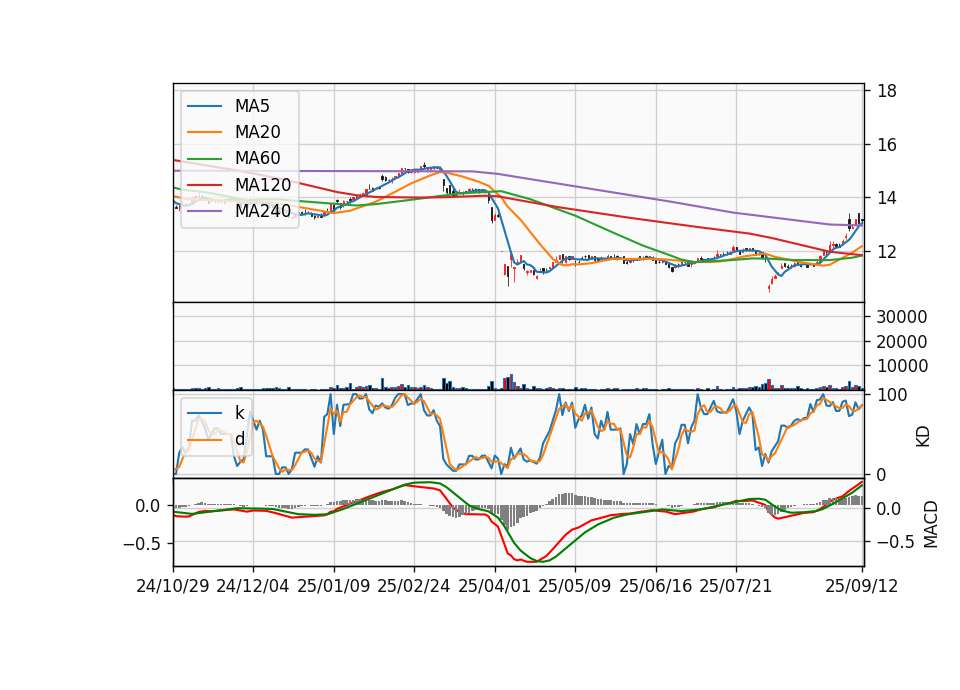This screenshot has height=690, width=960.
Task: Click the MA240 legend label
Action: point(263,211)
